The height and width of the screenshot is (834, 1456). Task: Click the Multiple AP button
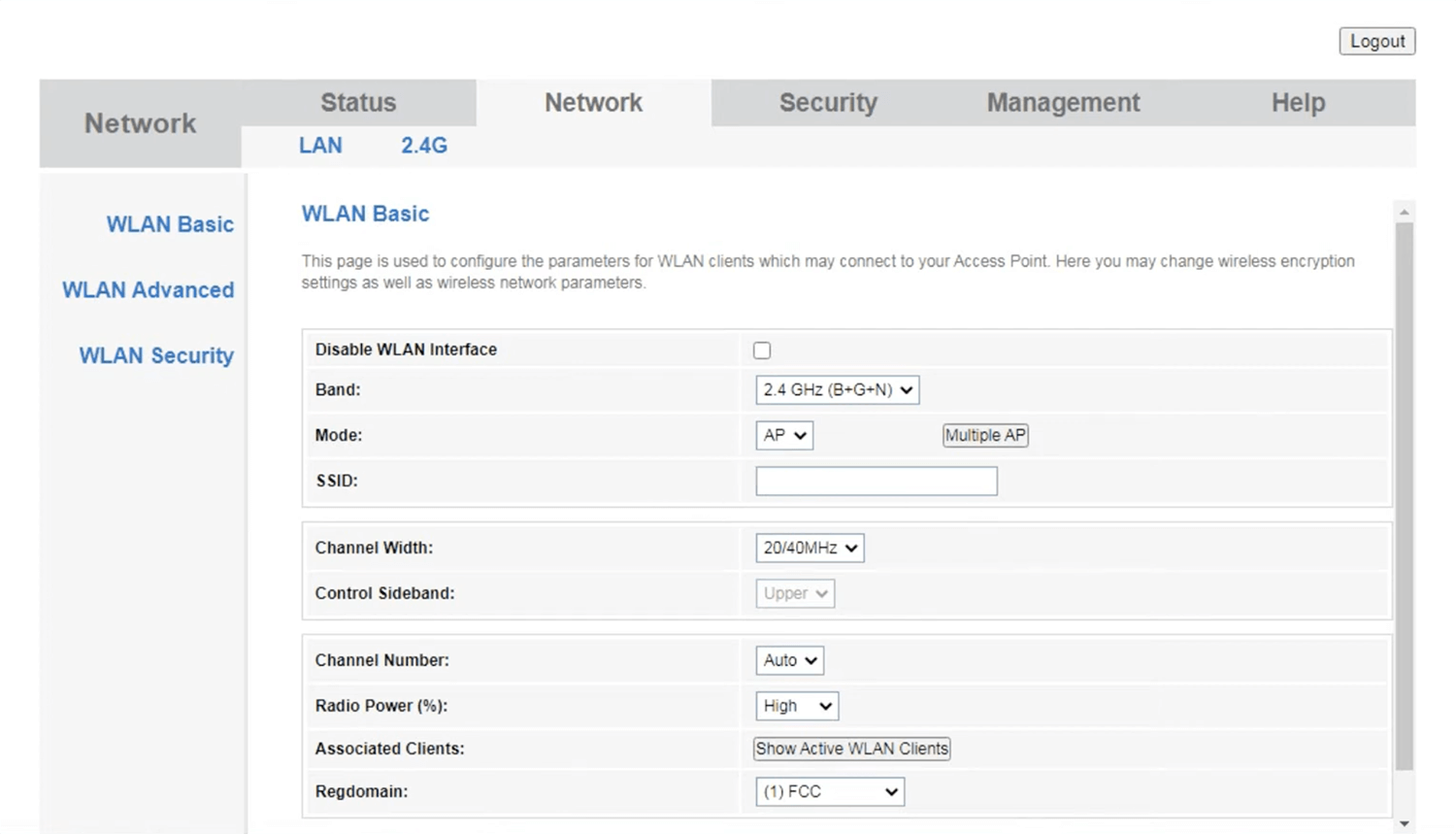point(985,436)
